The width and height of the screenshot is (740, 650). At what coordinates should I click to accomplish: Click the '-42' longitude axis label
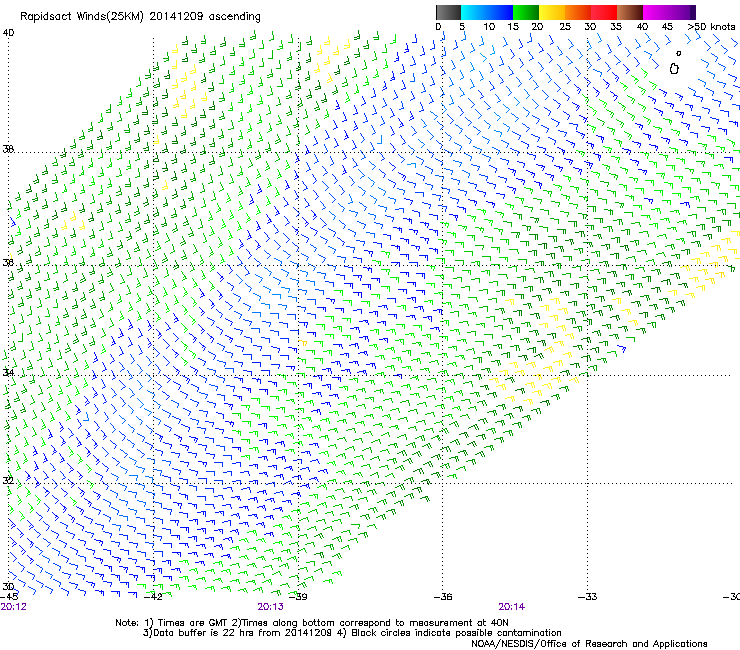(153, 597)
